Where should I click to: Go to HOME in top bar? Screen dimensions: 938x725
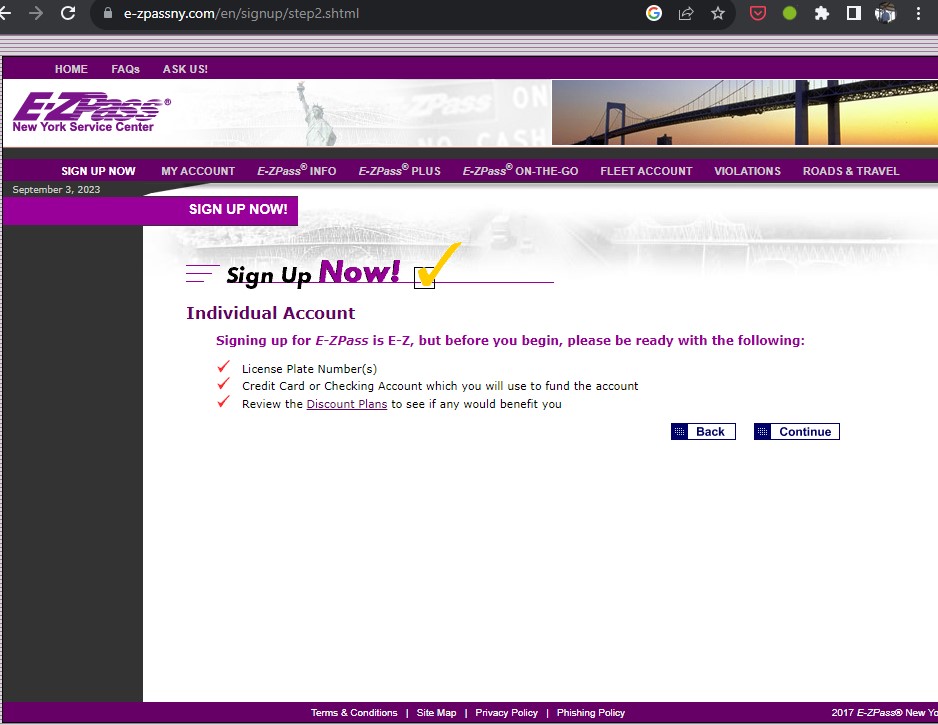pyautogui.click(x=71, y=69)
